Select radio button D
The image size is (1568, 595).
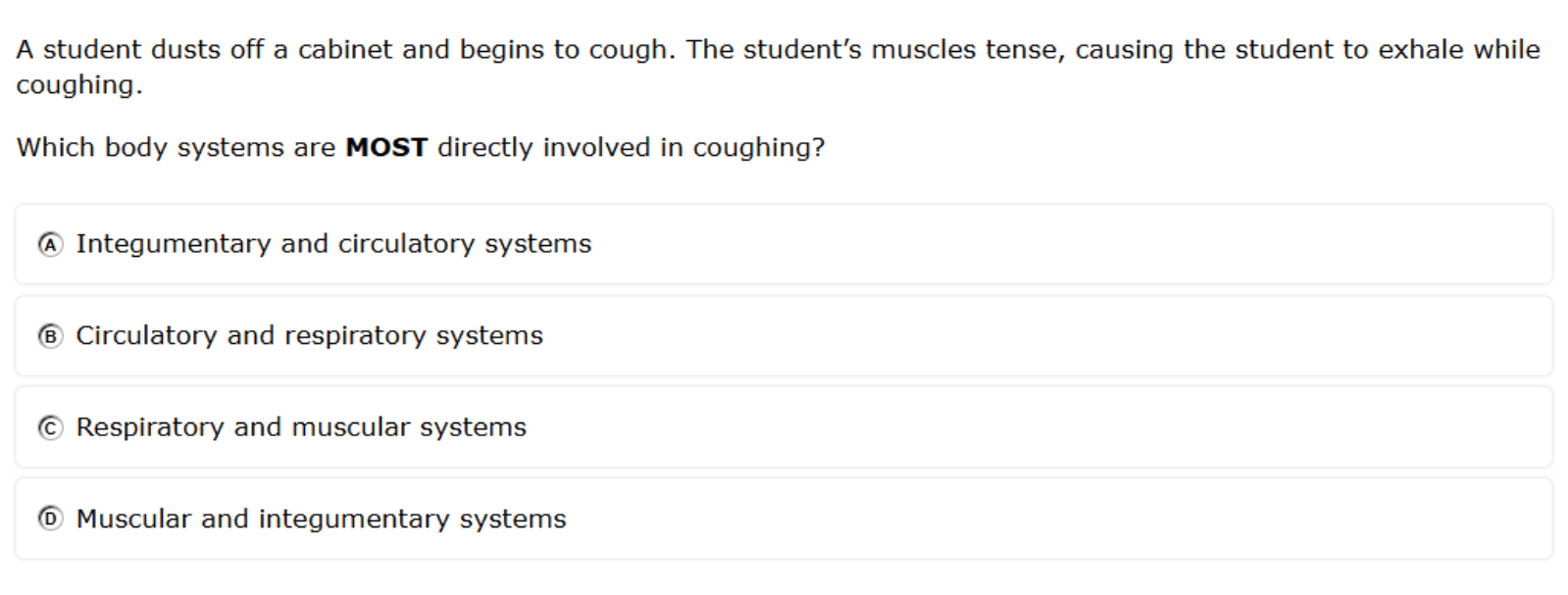(50, 519)
